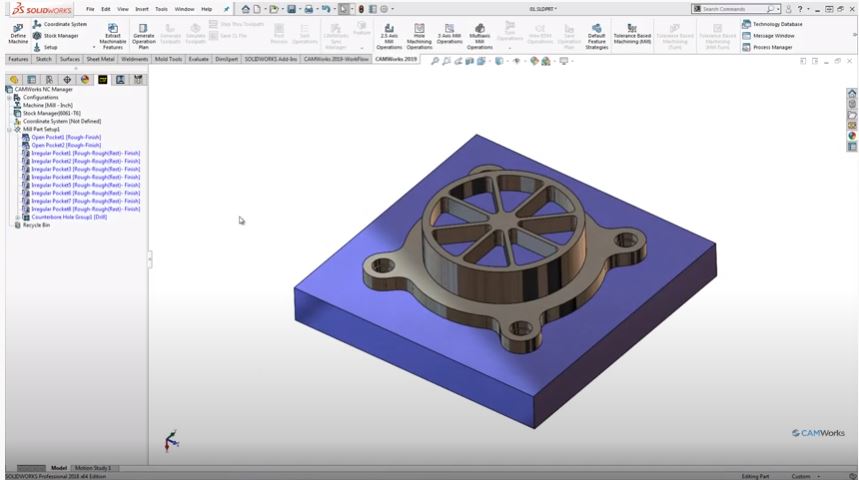Viewport: 859px width, 480px height.
Task: Click the Define Machine icon
Action: coord(18,34)
